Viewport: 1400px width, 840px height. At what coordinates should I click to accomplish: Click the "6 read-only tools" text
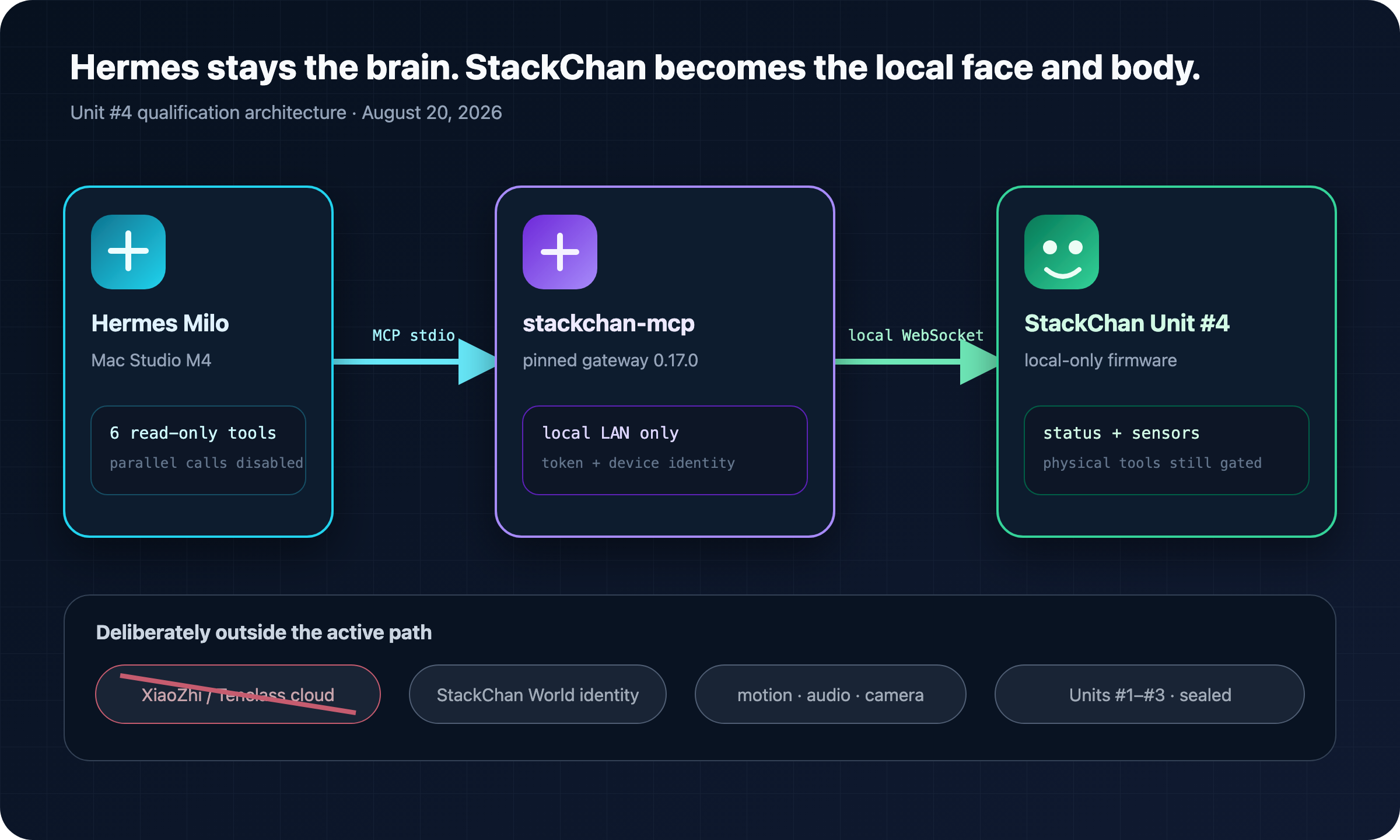point(192,433)
